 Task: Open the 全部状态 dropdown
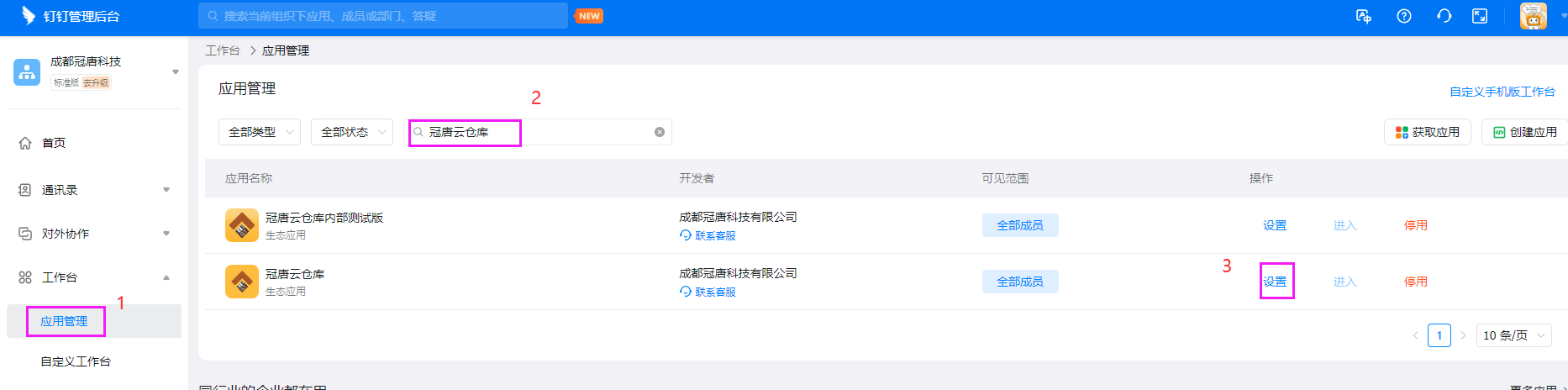[352, 132]
